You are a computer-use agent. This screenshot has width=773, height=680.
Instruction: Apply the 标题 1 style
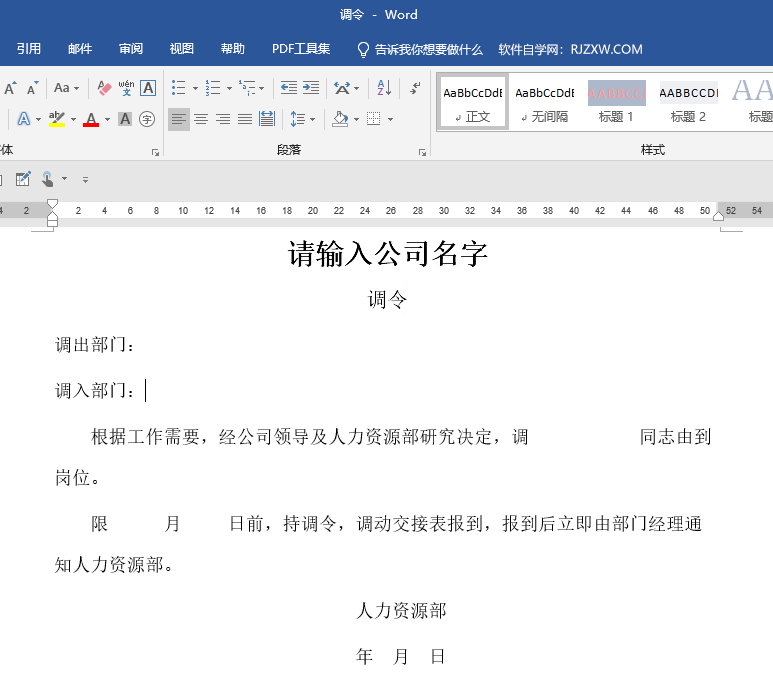tap(616, 103)
